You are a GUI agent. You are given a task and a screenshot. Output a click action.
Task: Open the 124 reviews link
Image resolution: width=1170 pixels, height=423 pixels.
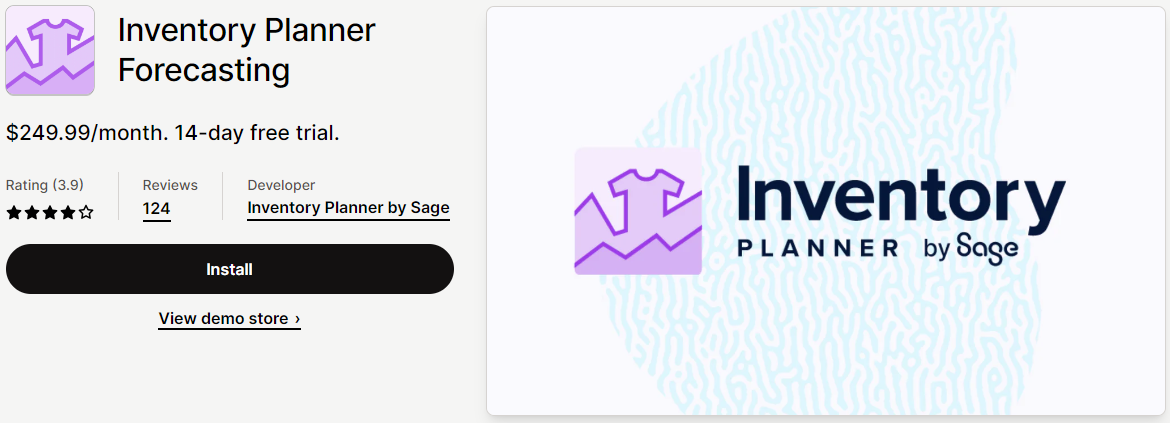(157, 209)
